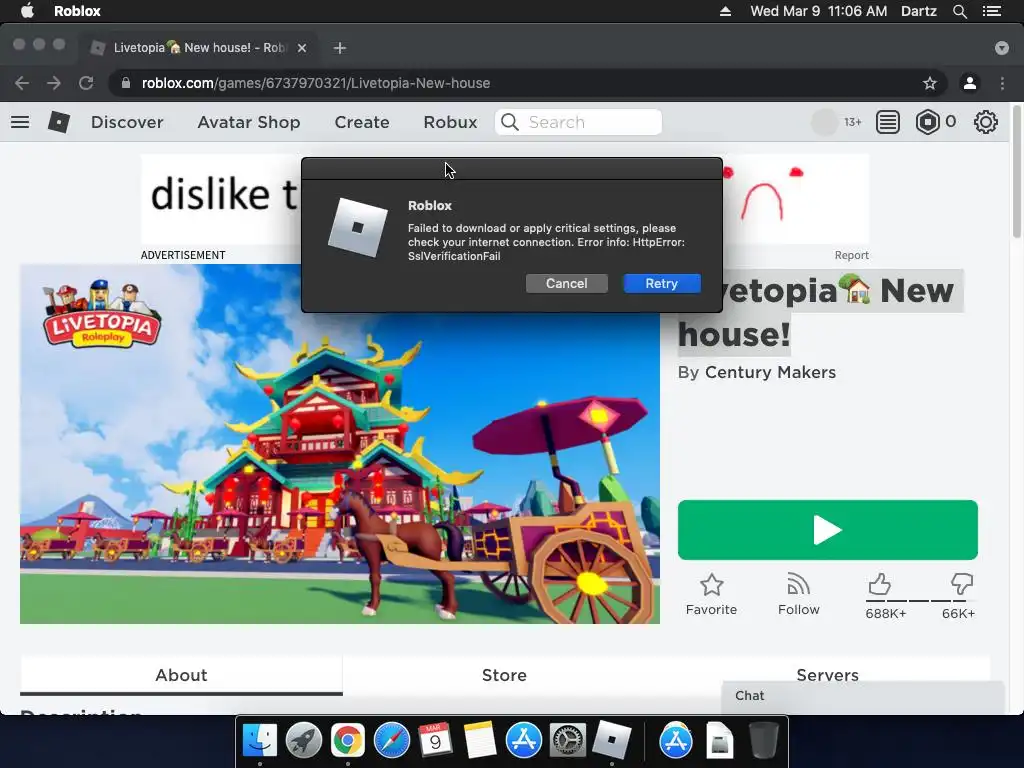Click Dartz user name in menu bar
1024x768 pixels.
(x=918, y=11)
